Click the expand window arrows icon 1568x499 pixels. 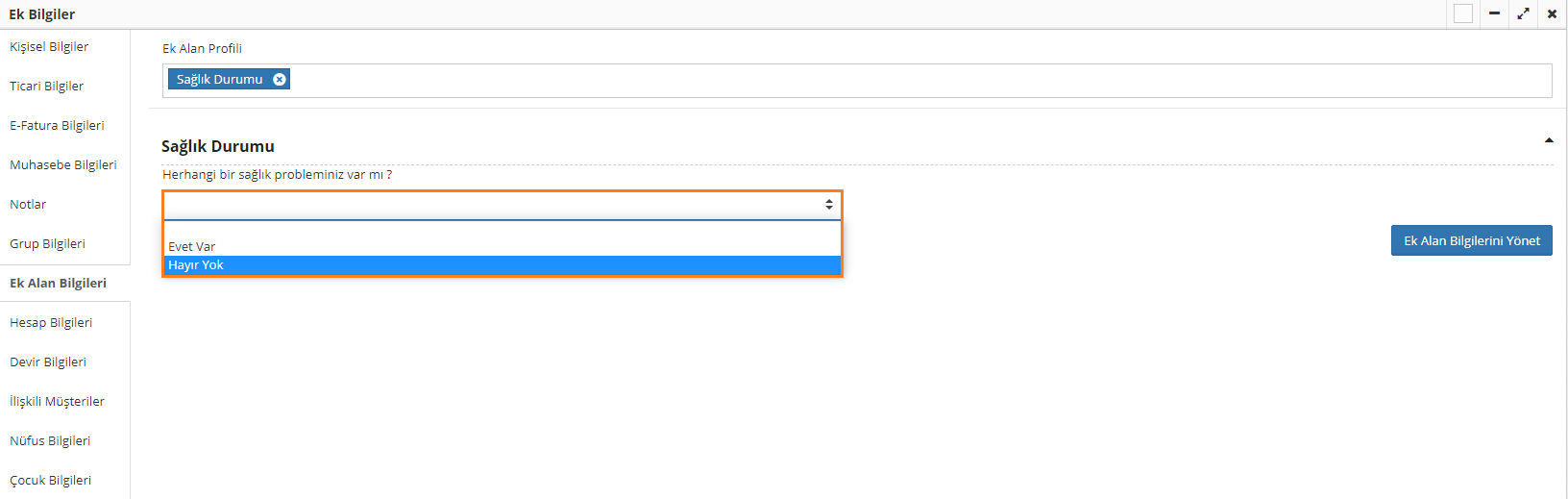coord(1523,13)
